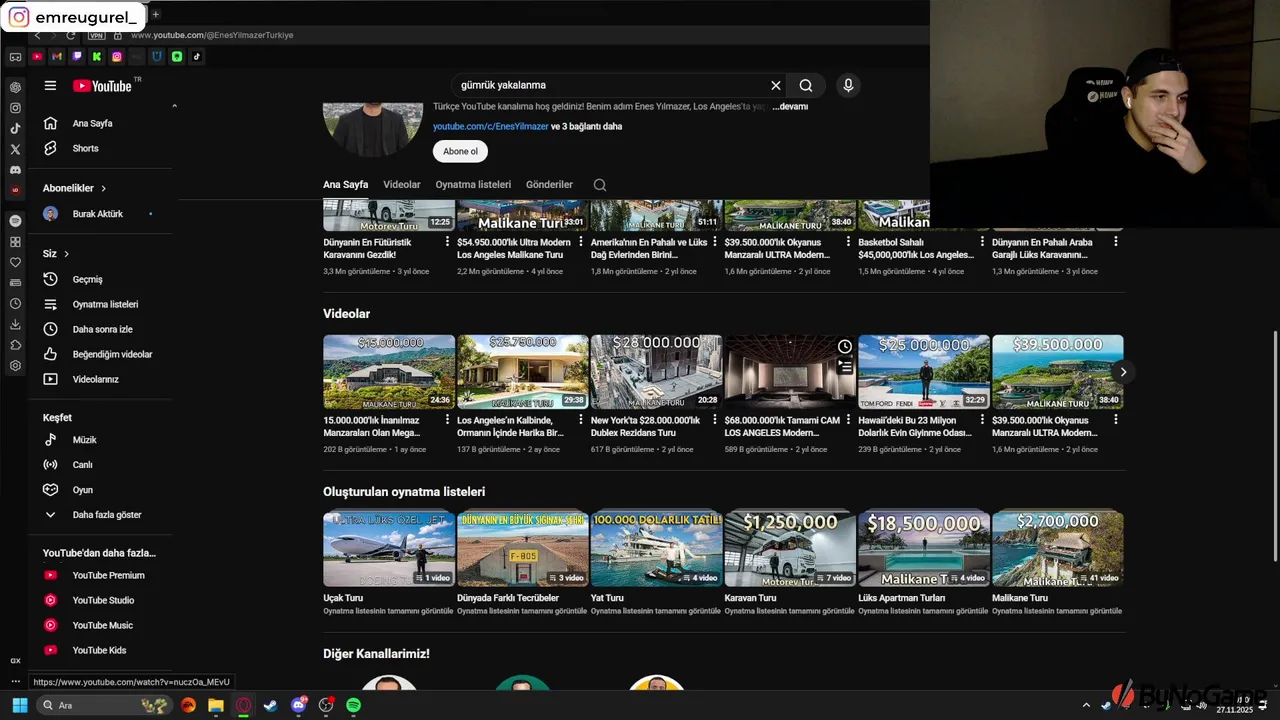
Task: Start voice search with the microphone
Action: point(848,85)
